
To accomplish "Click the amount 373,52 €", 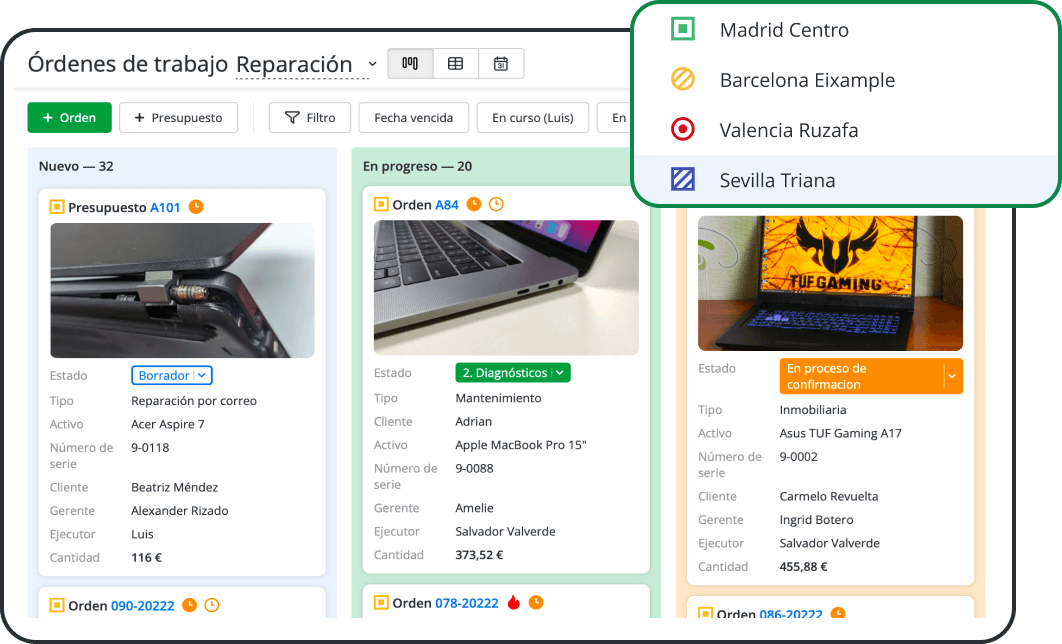I will click(479, 555).
